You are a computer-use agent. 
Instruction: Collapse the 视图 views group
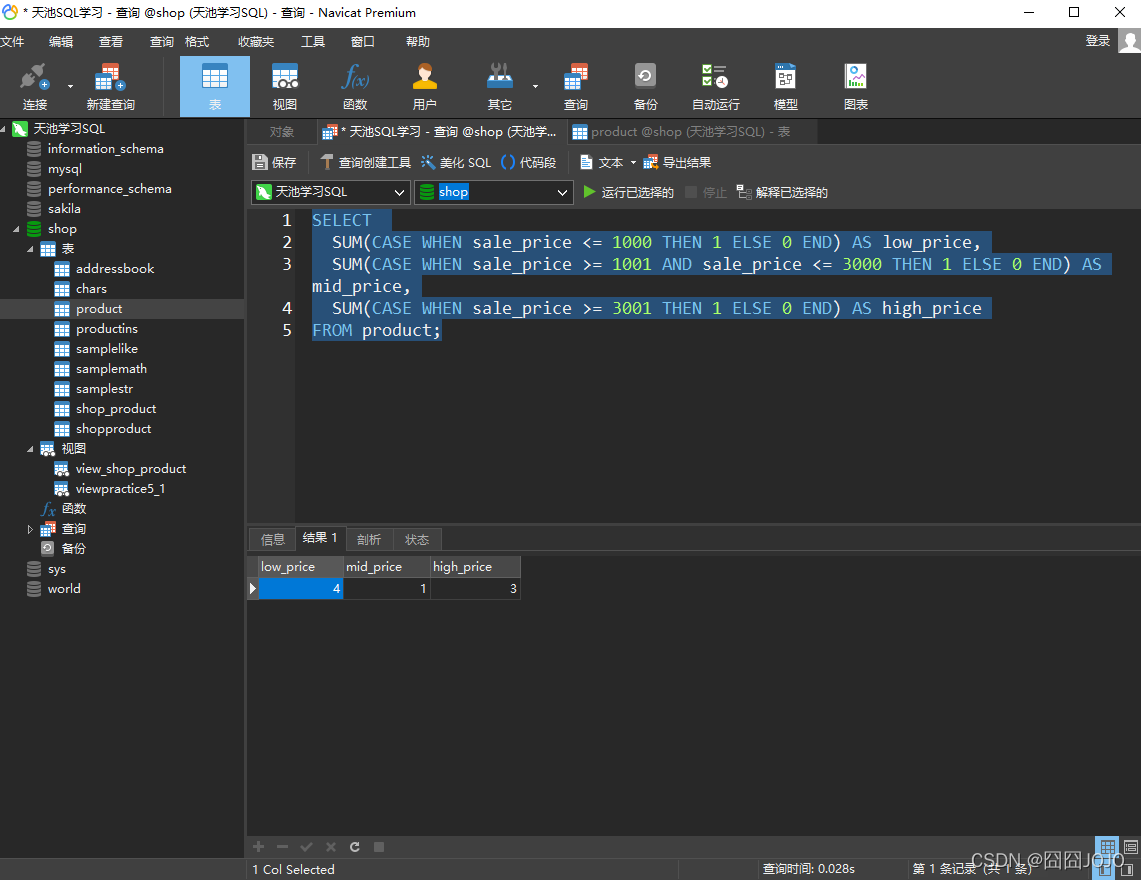(x=30, y=449)
